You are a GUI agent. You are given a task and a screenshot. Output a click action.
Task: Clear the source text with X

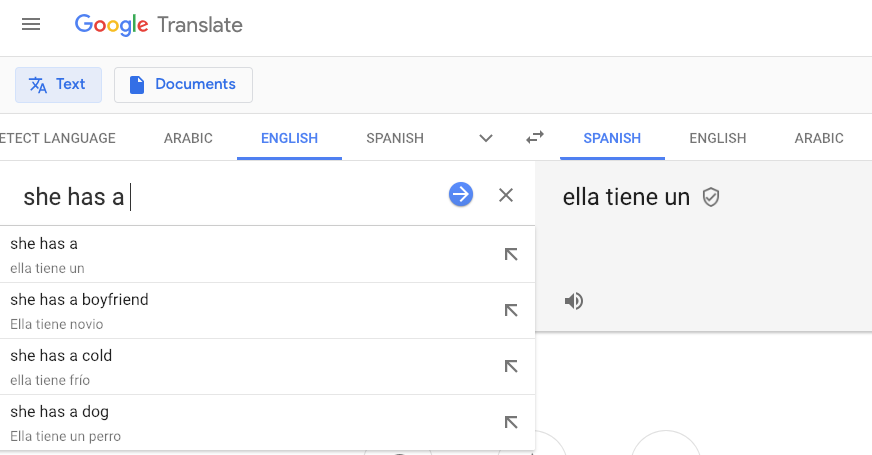(x=506, y=195)
